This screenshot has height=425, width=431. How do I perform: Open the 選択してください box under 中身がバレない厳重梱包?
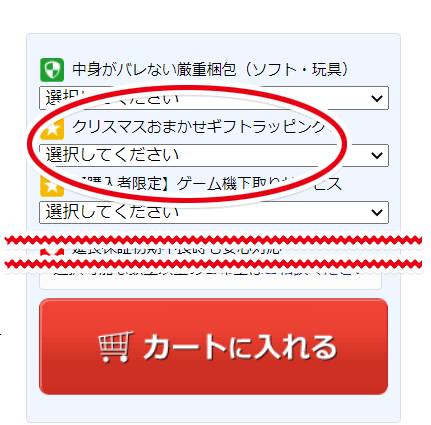coord(214,98)
